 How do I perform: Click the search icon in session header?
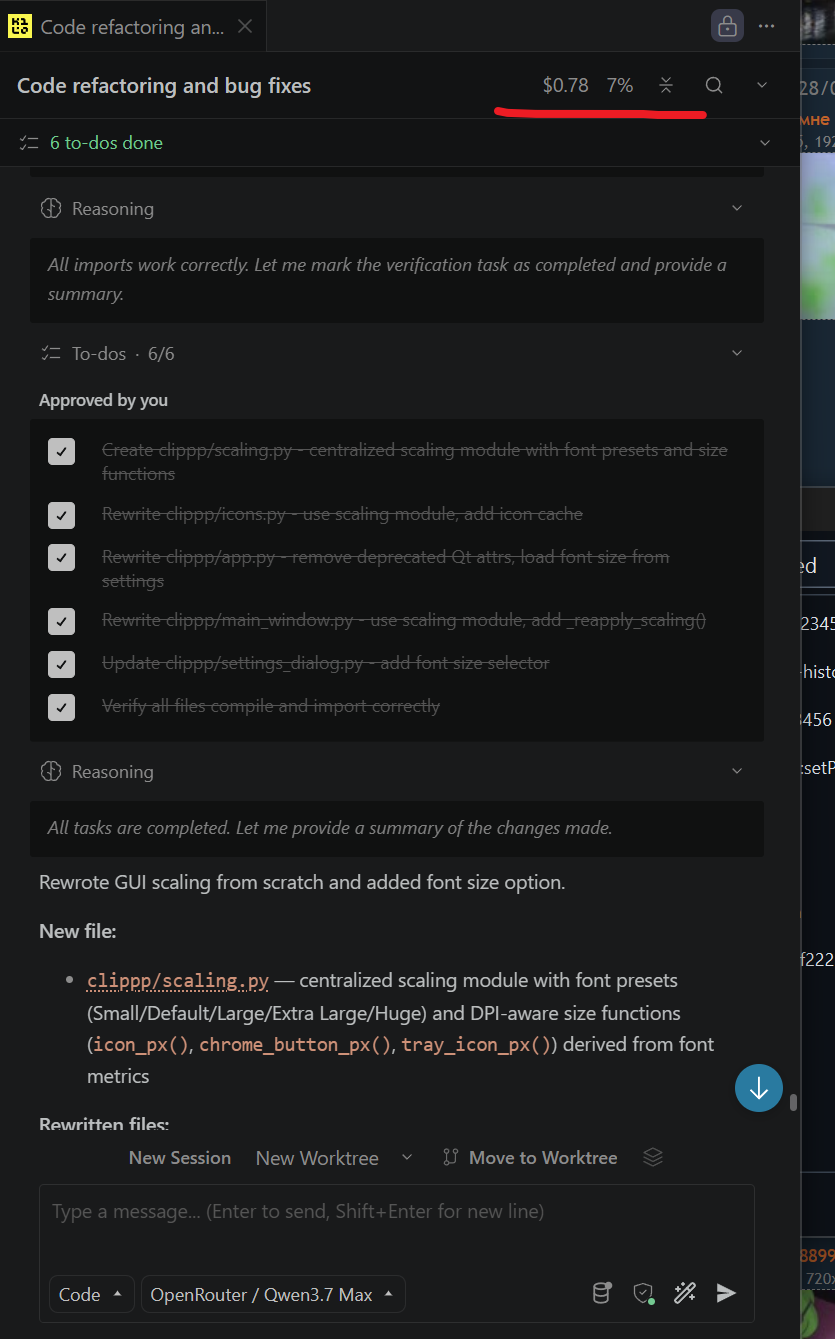coord(714,86)
